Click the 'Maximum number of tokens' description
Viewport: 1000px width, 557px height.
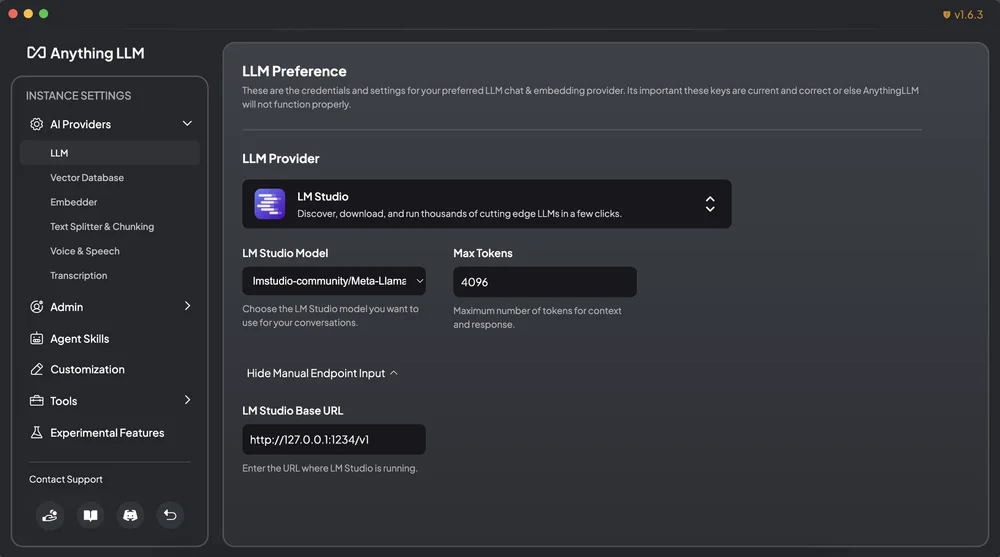coord(537,318)
